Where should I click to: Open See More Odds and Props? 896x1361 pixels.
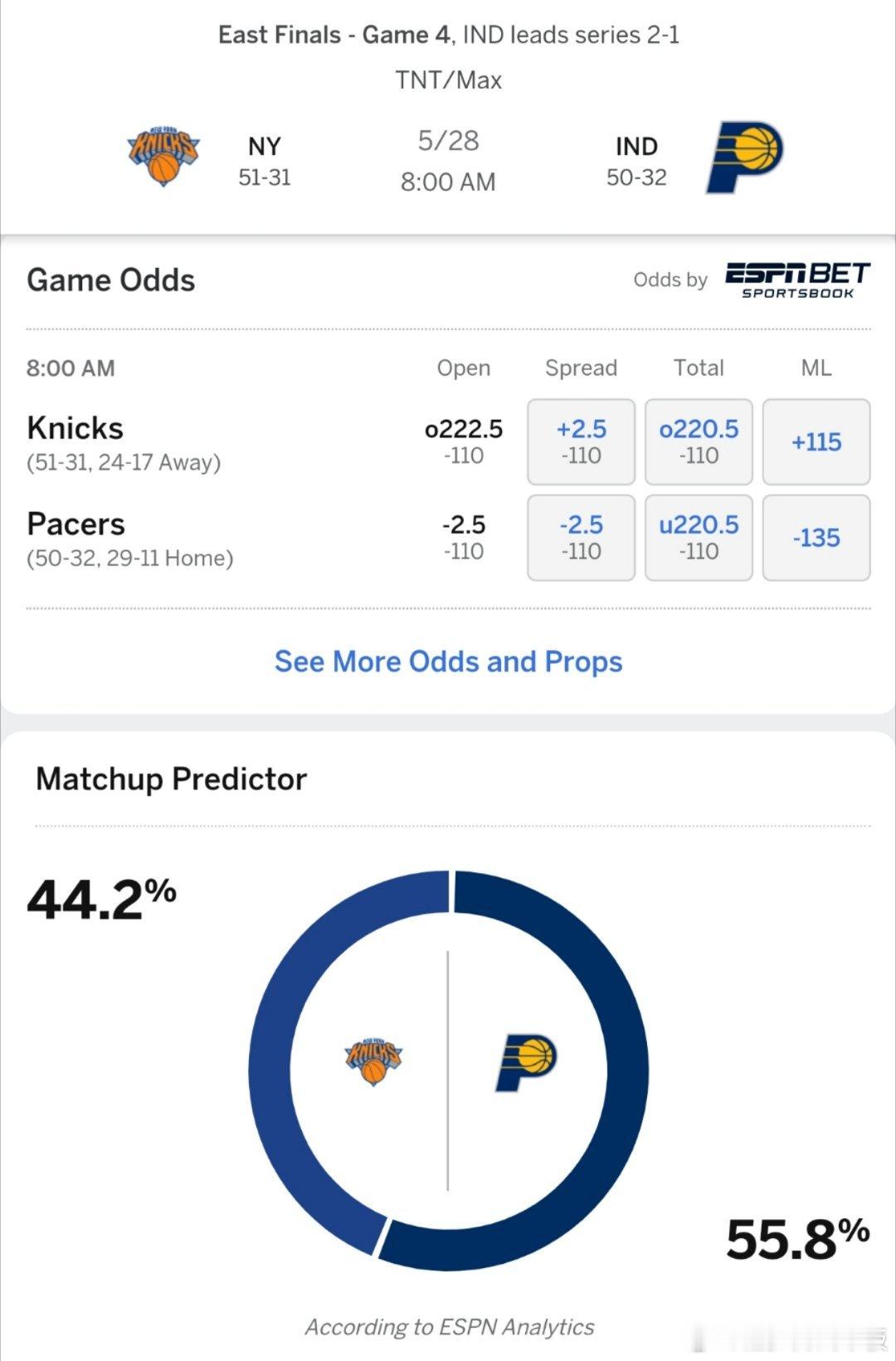pos(448,661)
